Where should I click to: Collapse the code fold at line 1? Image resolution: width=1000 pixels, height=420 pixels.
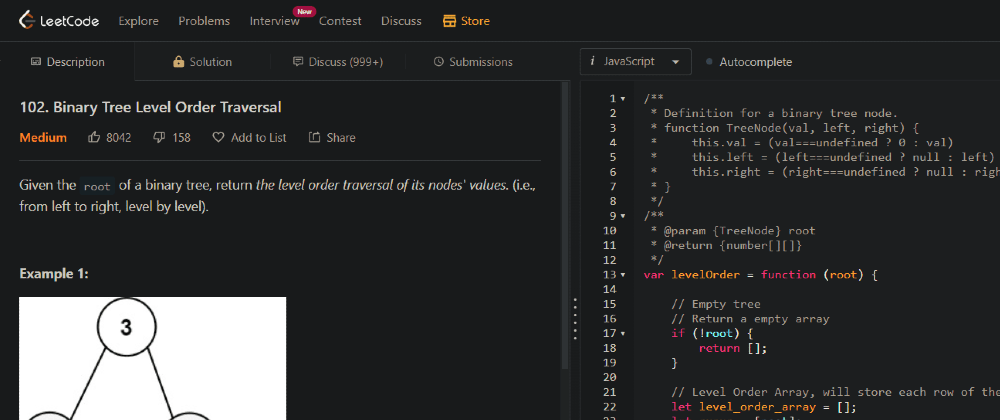(622, 99)
